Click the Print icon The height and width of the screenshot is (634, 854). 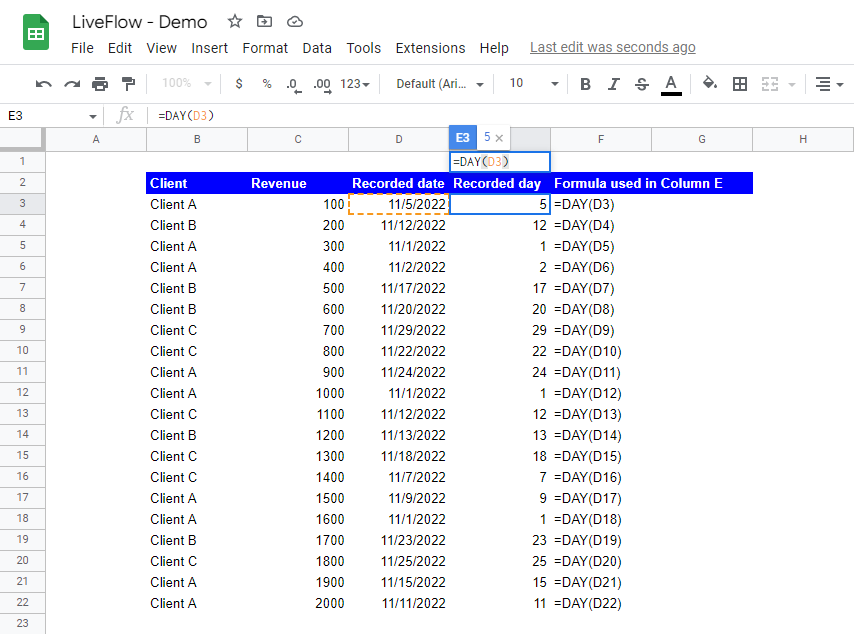click(100, 84)
